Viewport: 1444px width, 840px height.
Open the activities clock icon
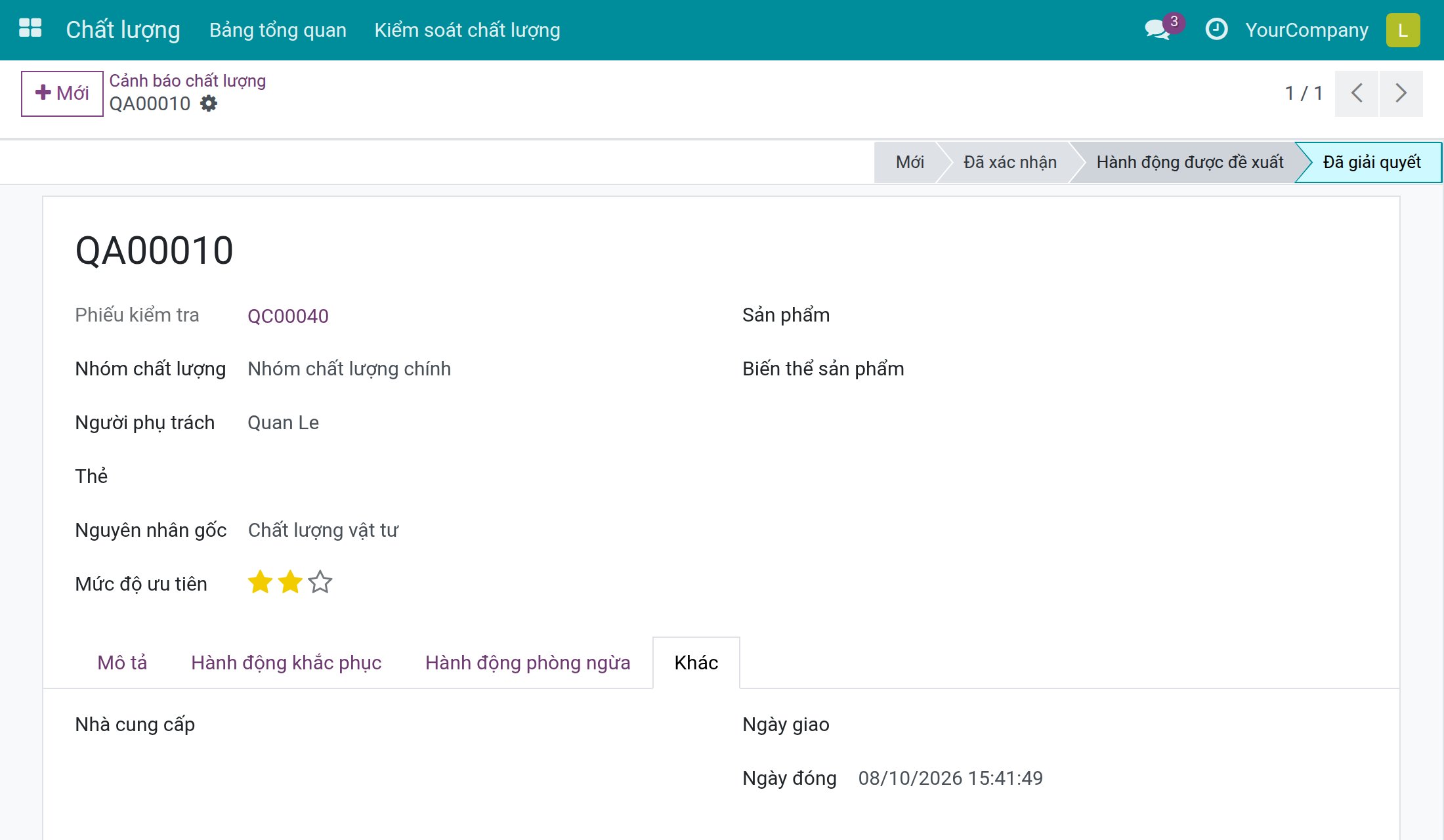(1216, 30)
